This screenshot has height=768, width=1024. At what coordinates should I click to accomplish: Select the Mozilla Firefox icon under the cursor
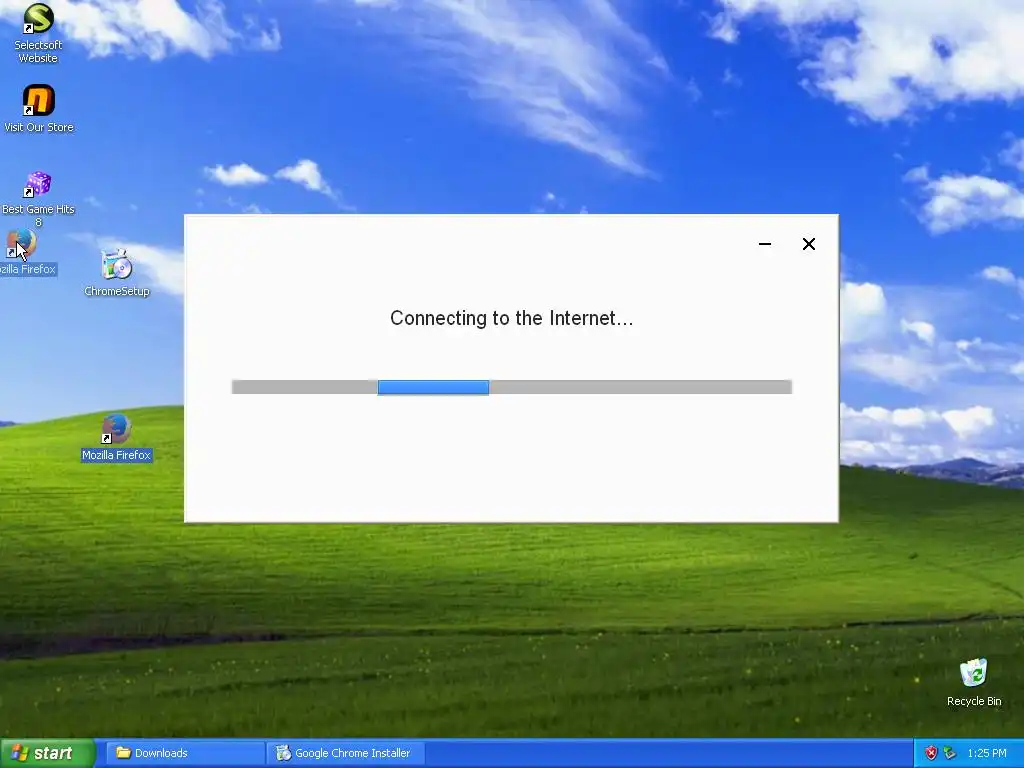click(x=25, y=252)
